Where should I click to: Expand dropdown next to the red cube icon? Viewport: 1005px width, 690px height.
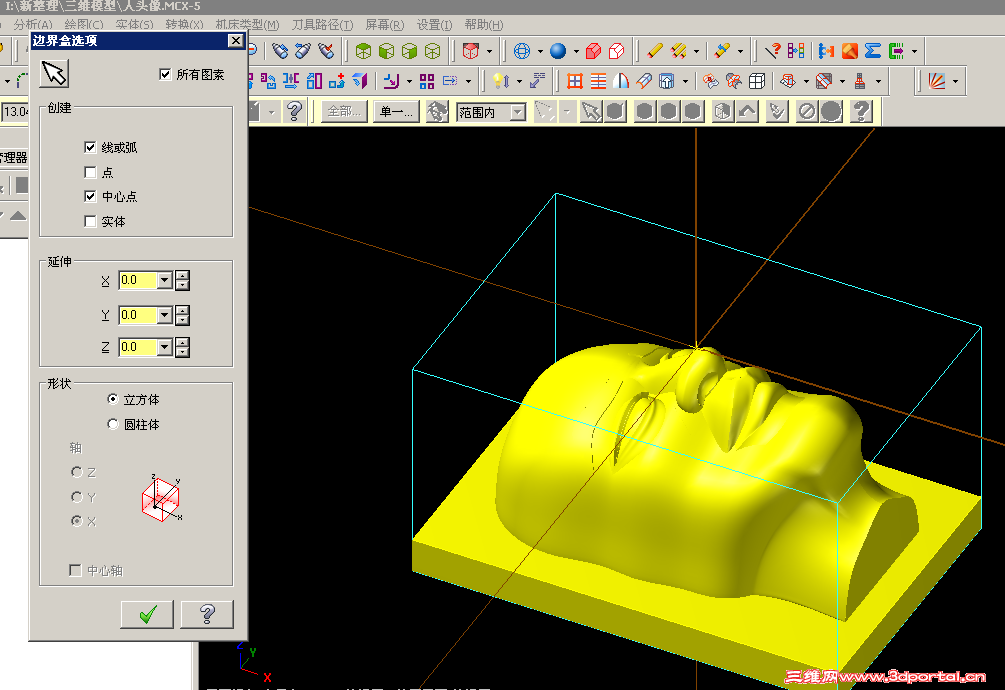(490, 51)
